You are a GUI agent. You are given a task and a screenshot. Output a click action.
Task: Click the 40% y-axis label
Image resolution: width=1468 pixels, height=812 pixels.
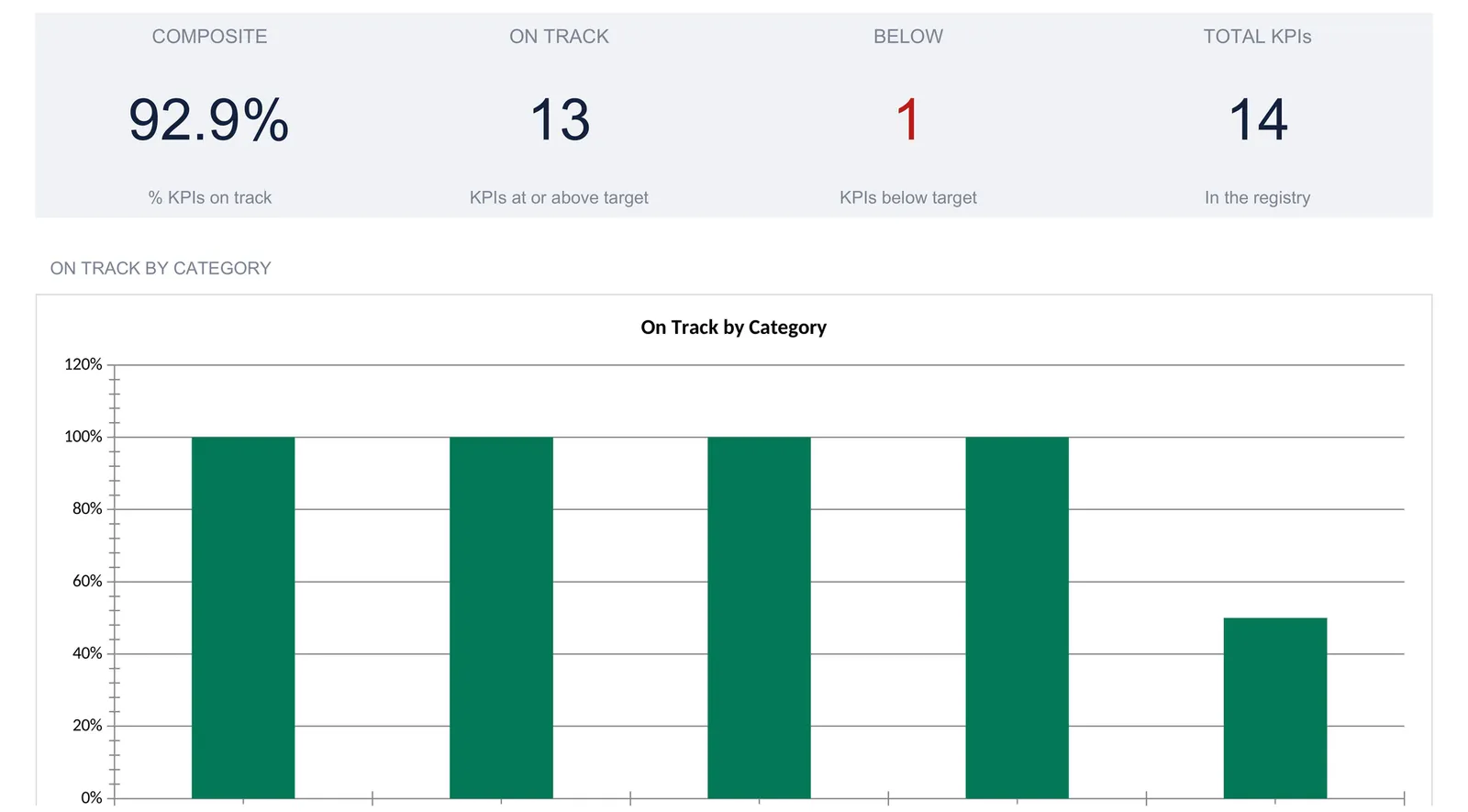point(87,653)
